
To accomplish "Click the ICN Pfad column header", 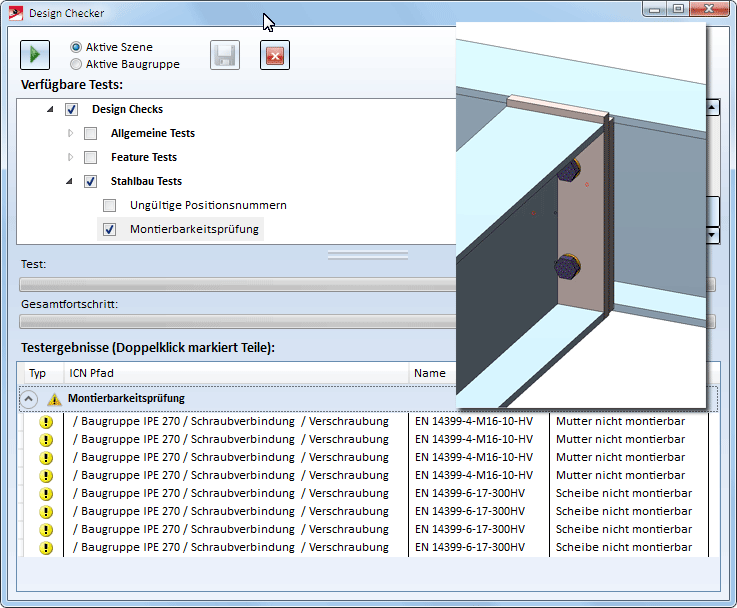I will click(236, 373).
